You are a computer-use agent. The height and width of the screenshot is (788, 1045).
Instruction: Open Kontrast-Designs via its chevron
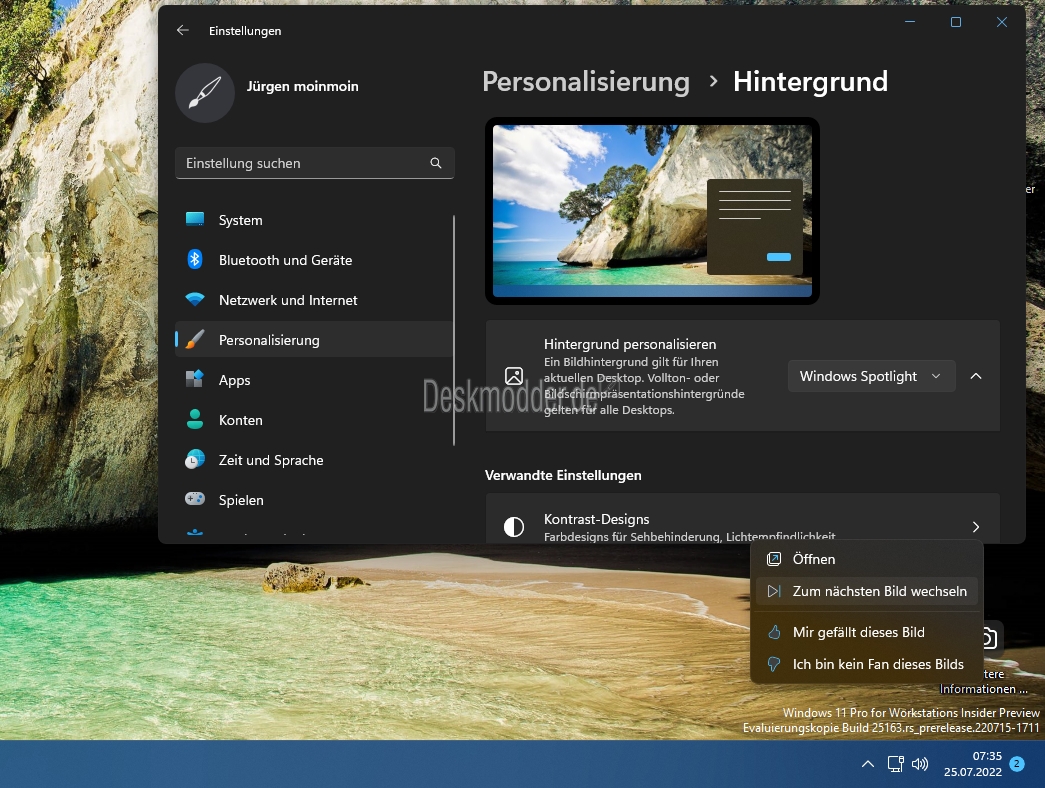pos(976,527)
